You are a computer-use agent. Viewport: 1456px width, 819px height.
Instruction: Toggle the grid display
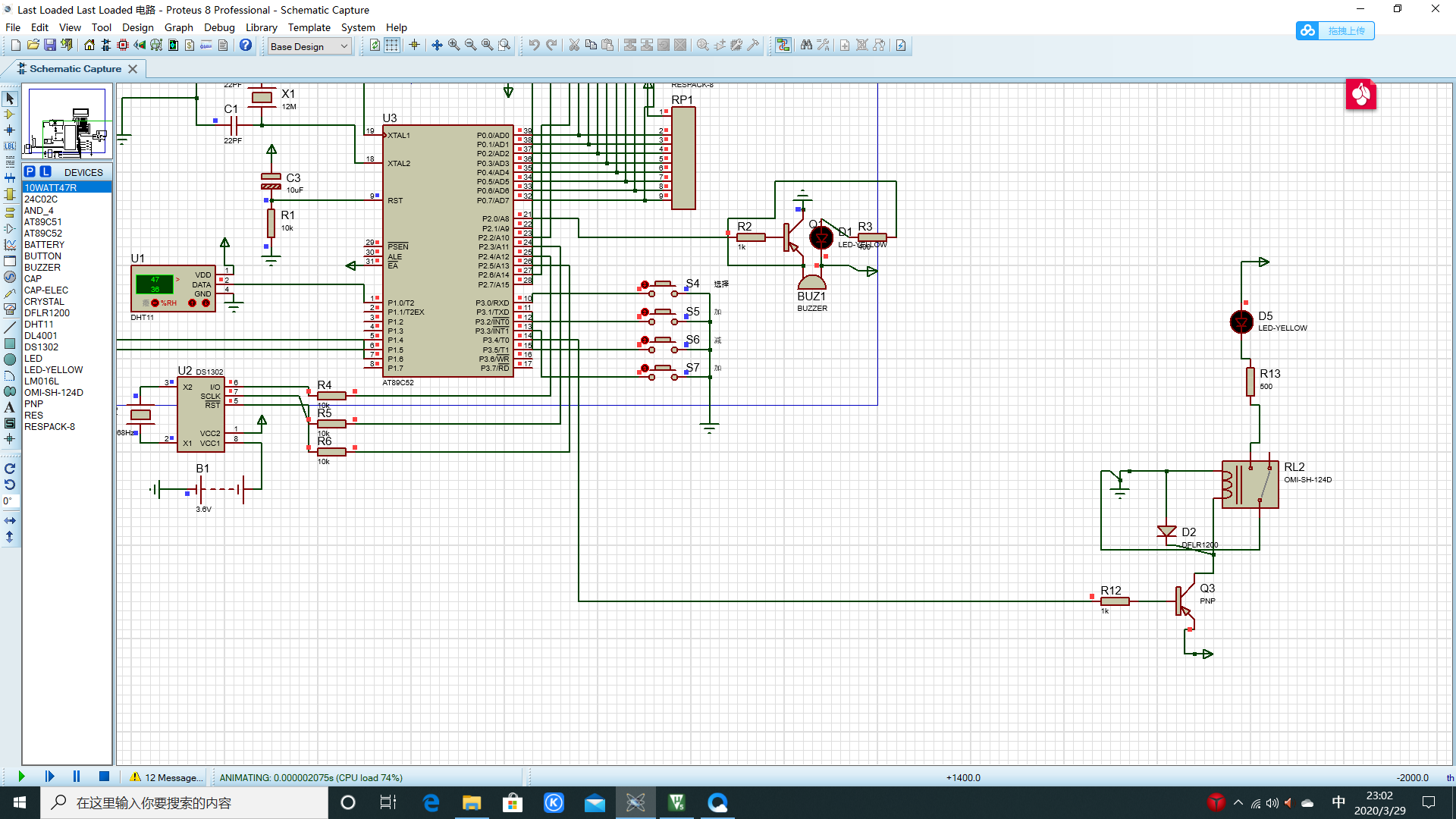(x=391, y=45)
